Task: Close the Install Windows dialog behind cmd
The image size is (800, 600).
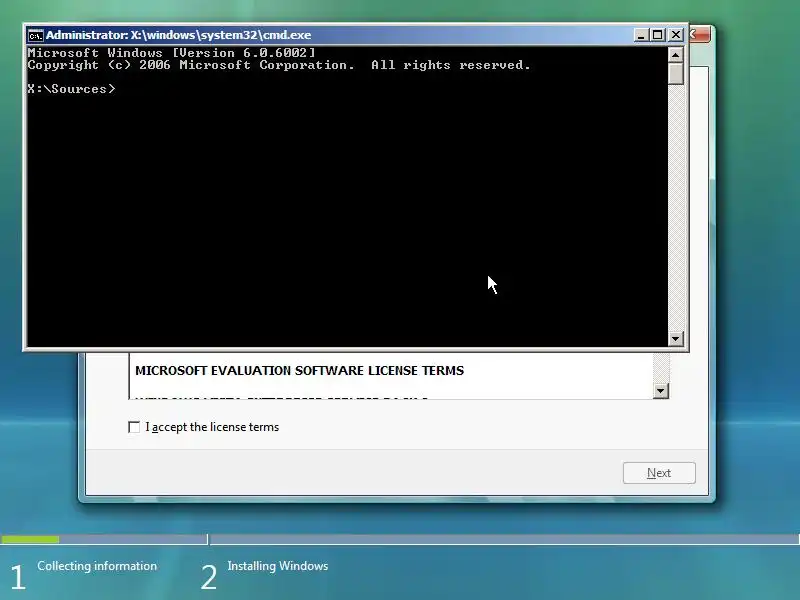Action: click(x=699, y=35)
